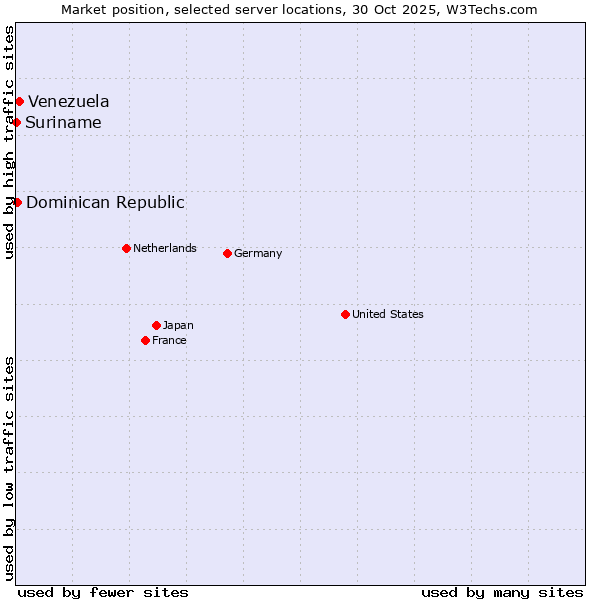Click the Suriname text label

coord(63,122)
